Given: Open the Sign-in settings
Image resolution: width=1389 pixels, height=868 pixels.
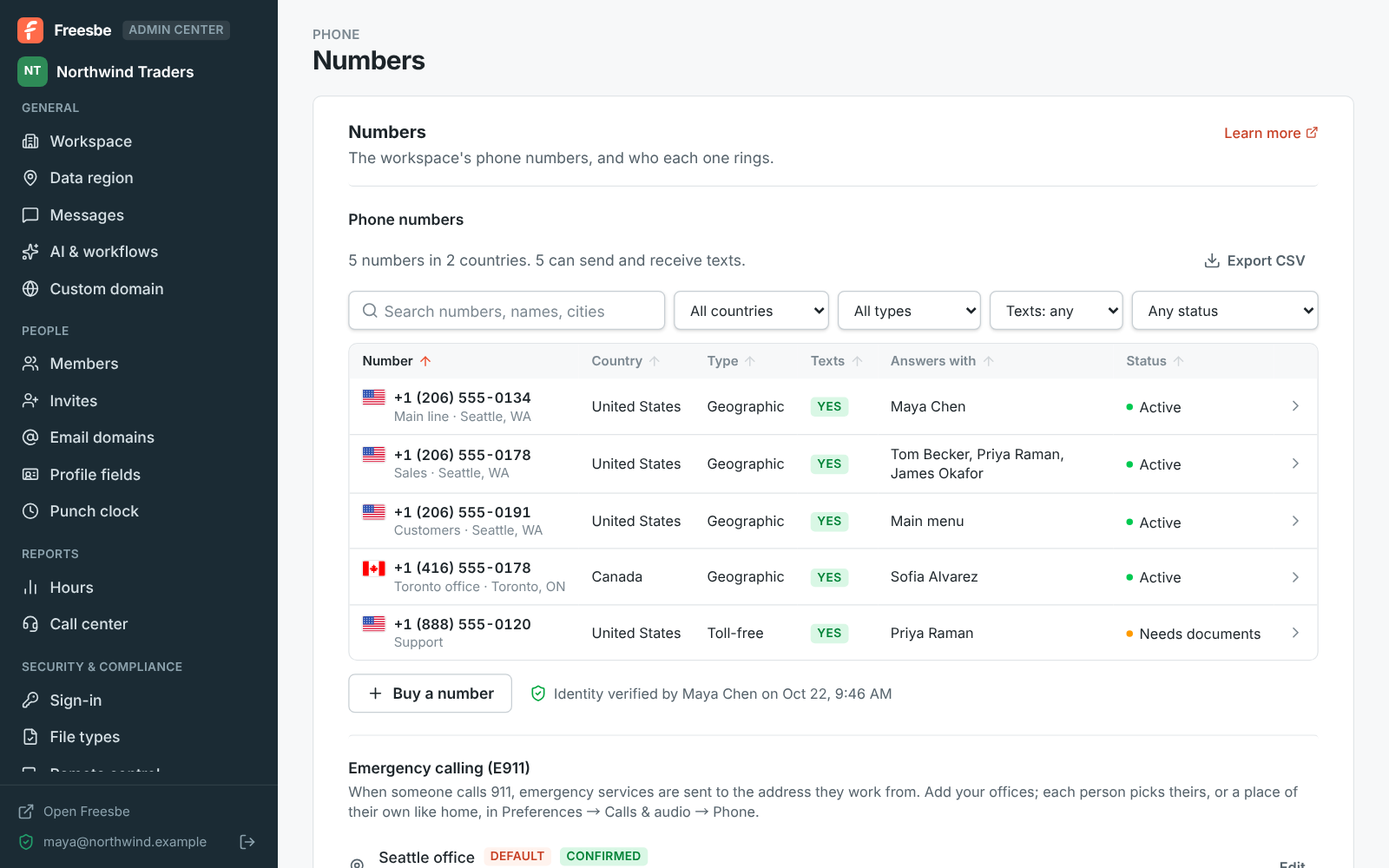Looking at the screenshot, I should click(139, 700).
